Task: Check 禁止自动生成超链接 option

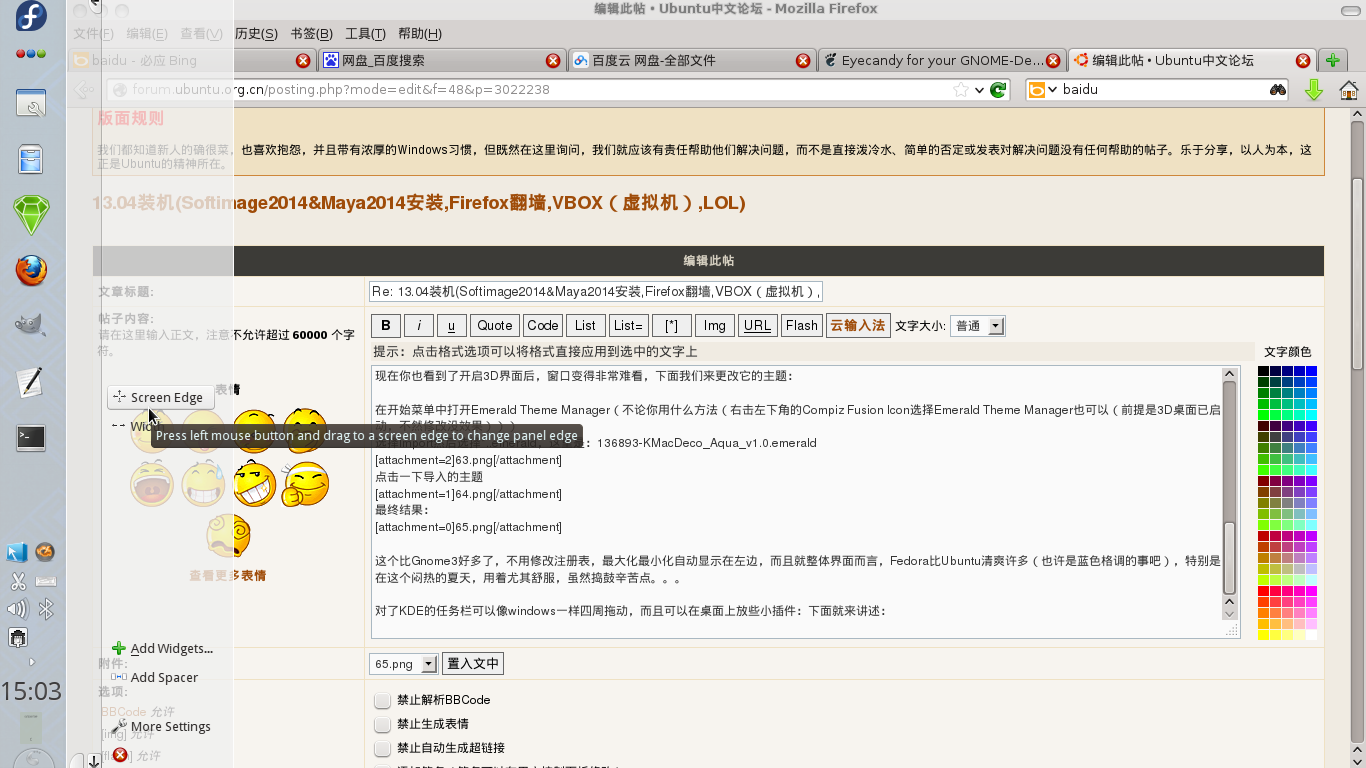Action: point(382,748)
